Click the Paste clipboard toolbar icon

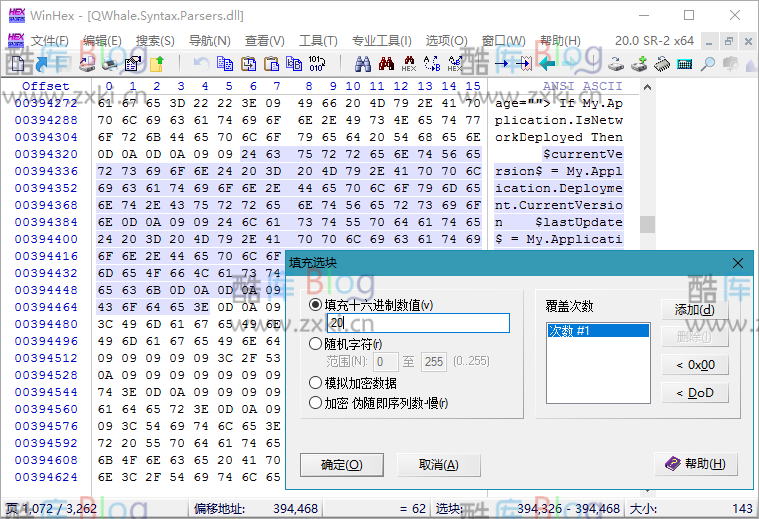tap(272, 63)
